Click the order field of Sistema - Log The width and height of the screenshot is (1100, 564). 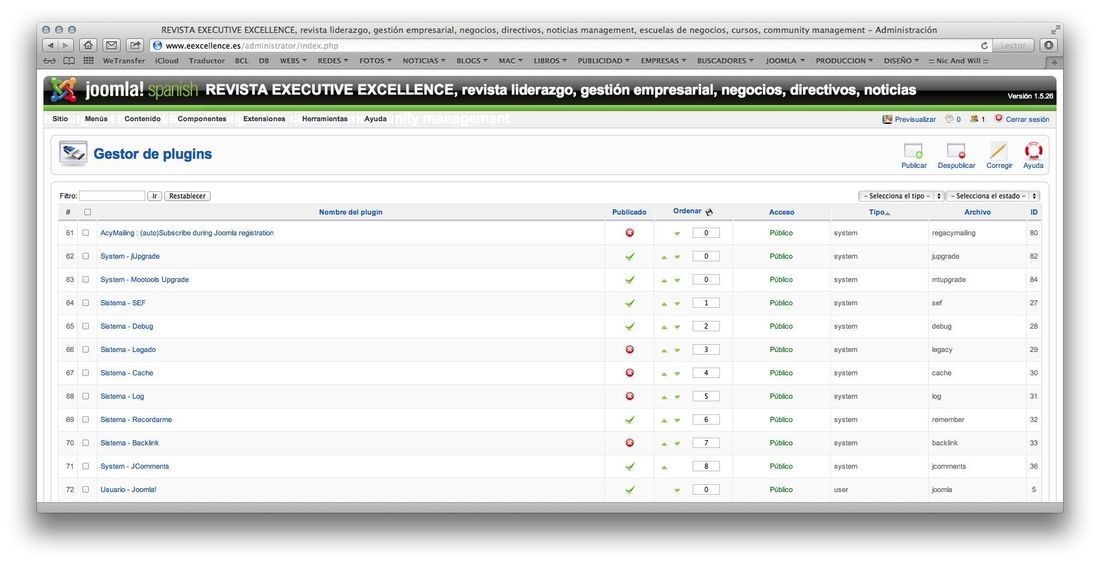[x=706, y=396]
